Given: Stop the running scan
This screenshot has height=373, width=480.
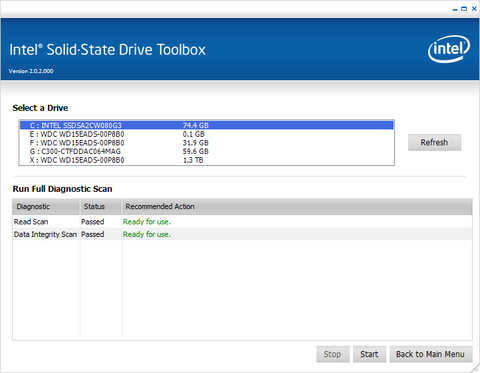Looking at the screenshot, I should [333, 354].
